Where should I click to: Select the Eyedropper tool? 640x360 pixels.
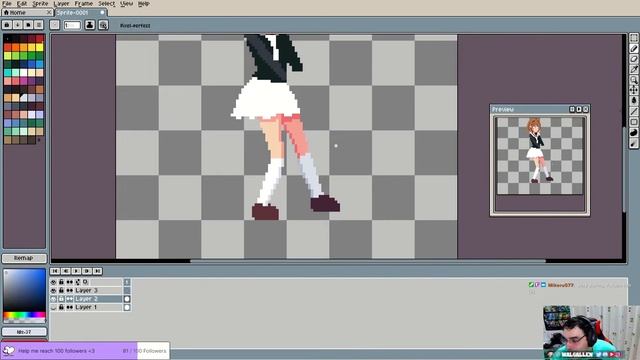pos(633,69)
